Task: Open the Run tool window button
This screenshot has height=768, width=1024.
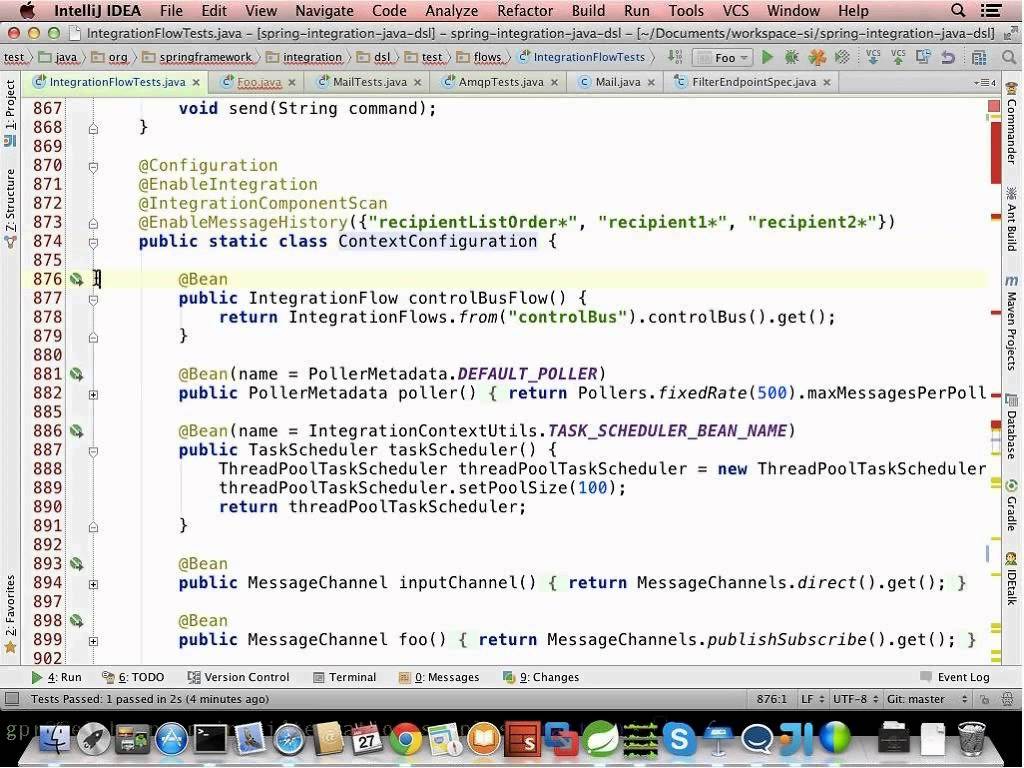Action: point(57,677)
